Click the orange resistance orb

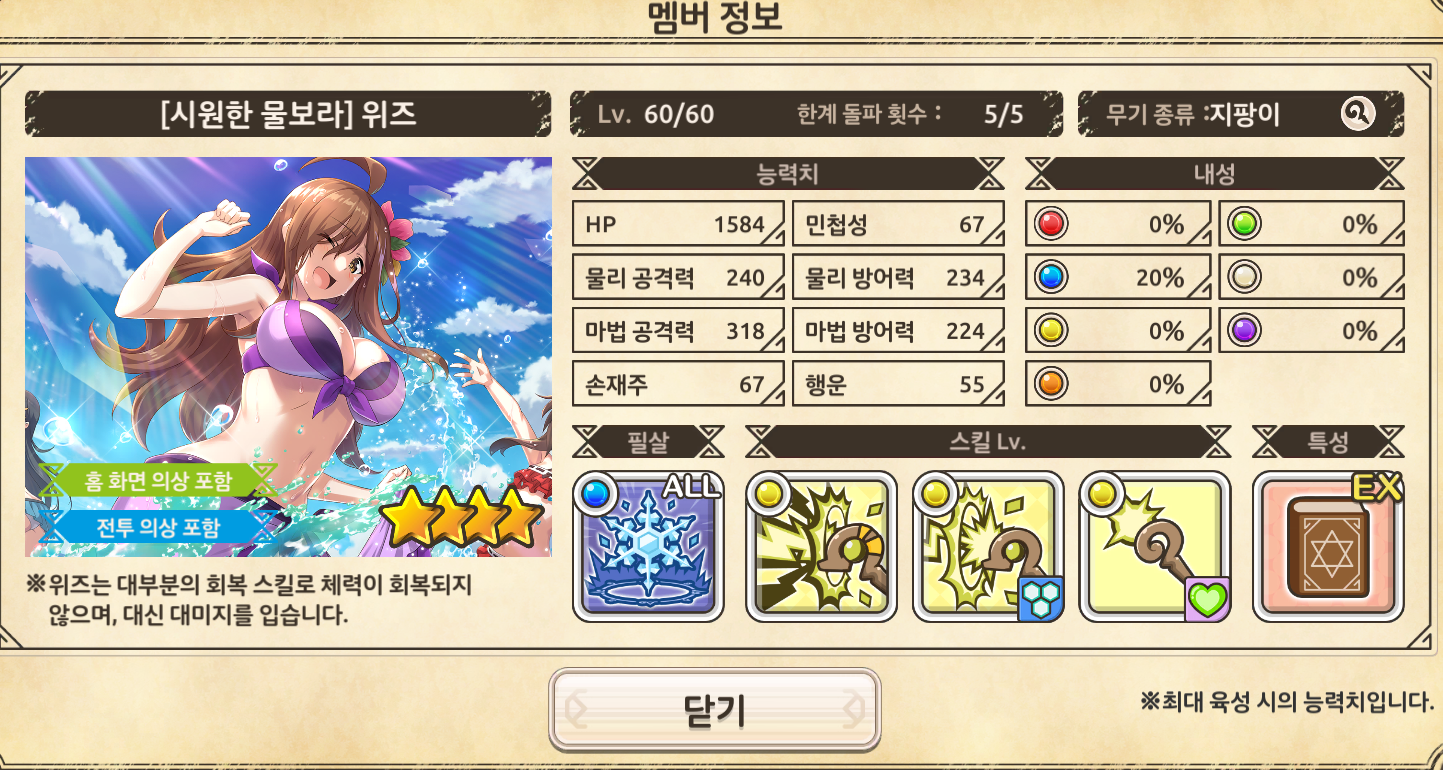tap(1051, 384)
